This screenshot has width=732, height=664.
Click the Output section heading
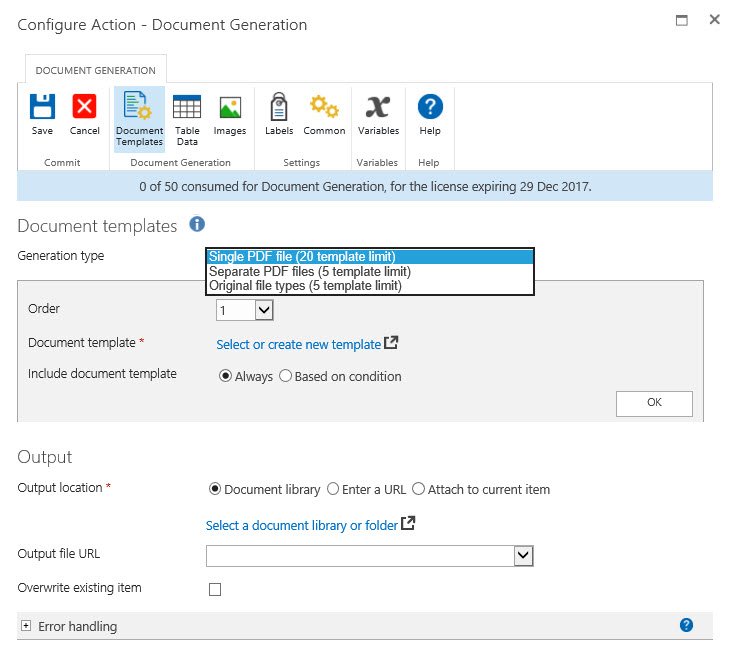point(45,457)
